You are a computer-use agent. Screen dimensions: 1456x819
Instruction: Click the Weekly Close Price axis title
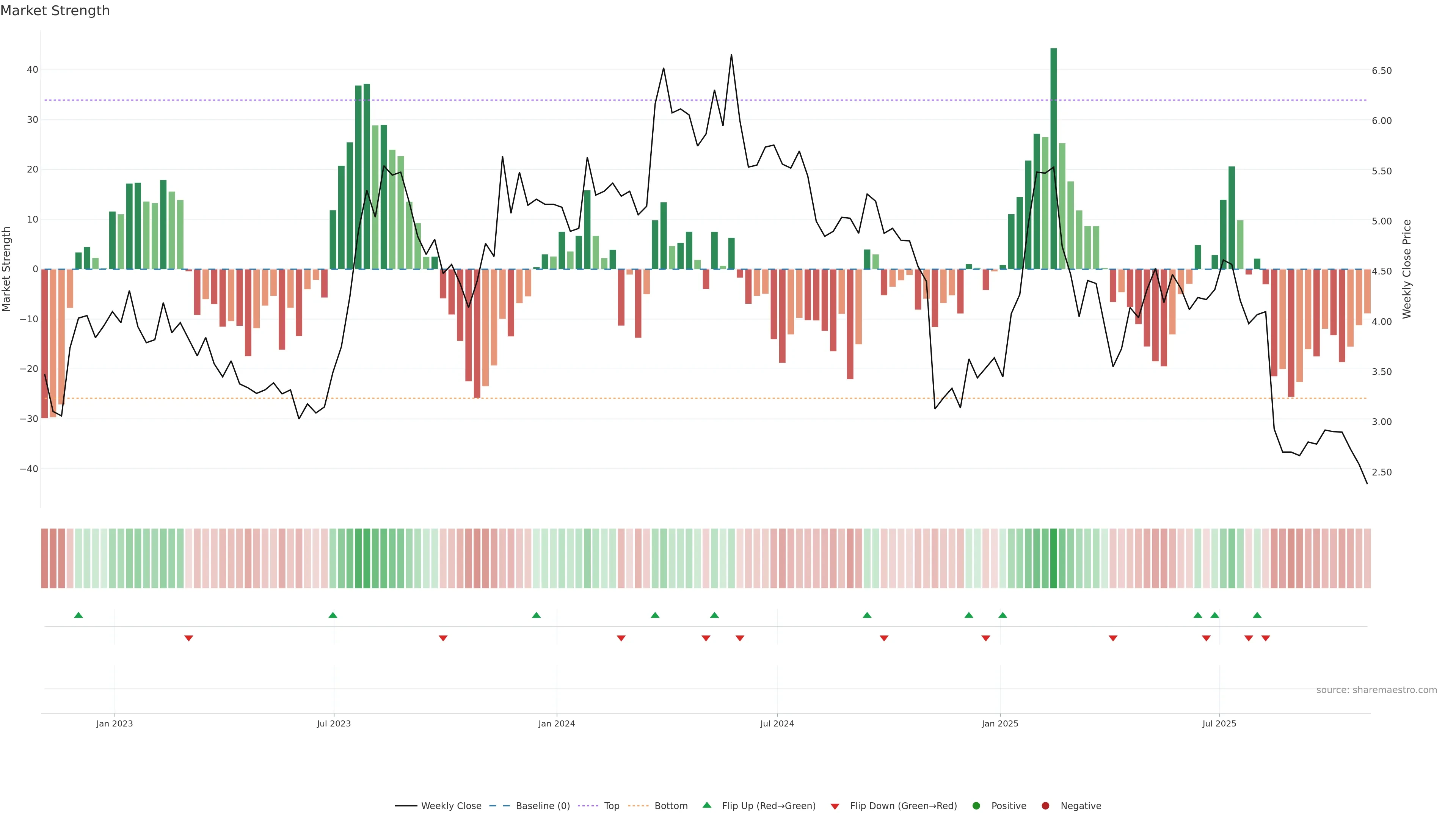[x=1407, y=269]
